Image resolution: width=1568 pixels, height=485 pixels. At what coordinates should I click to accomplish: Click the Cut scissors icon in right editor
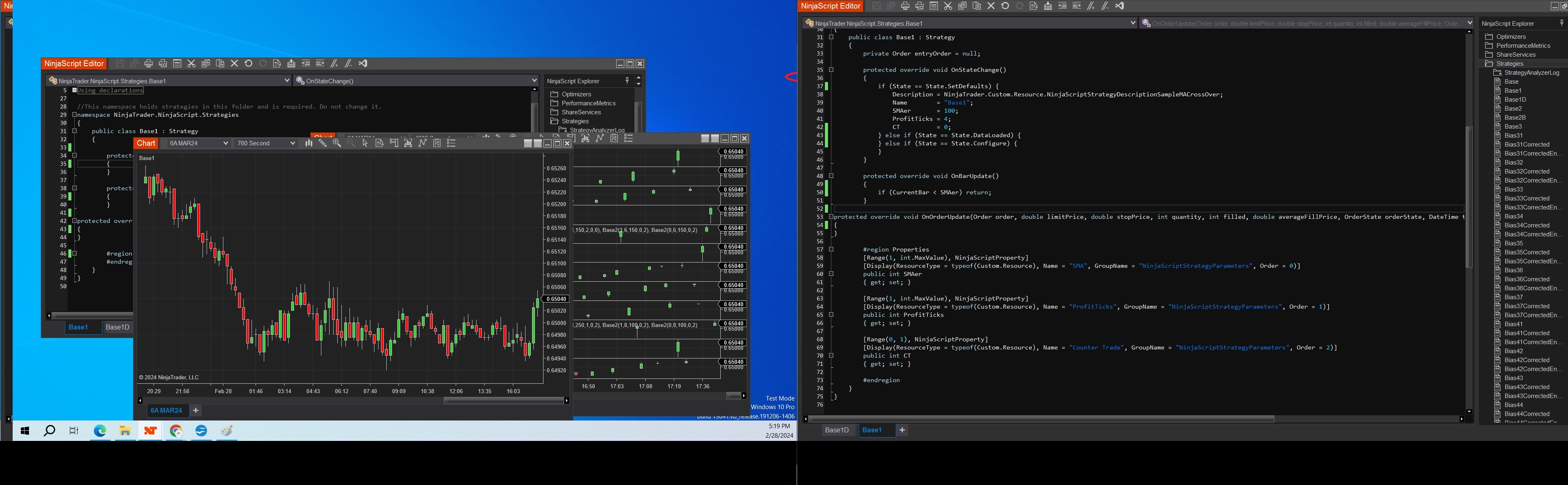tap(948, 6)
